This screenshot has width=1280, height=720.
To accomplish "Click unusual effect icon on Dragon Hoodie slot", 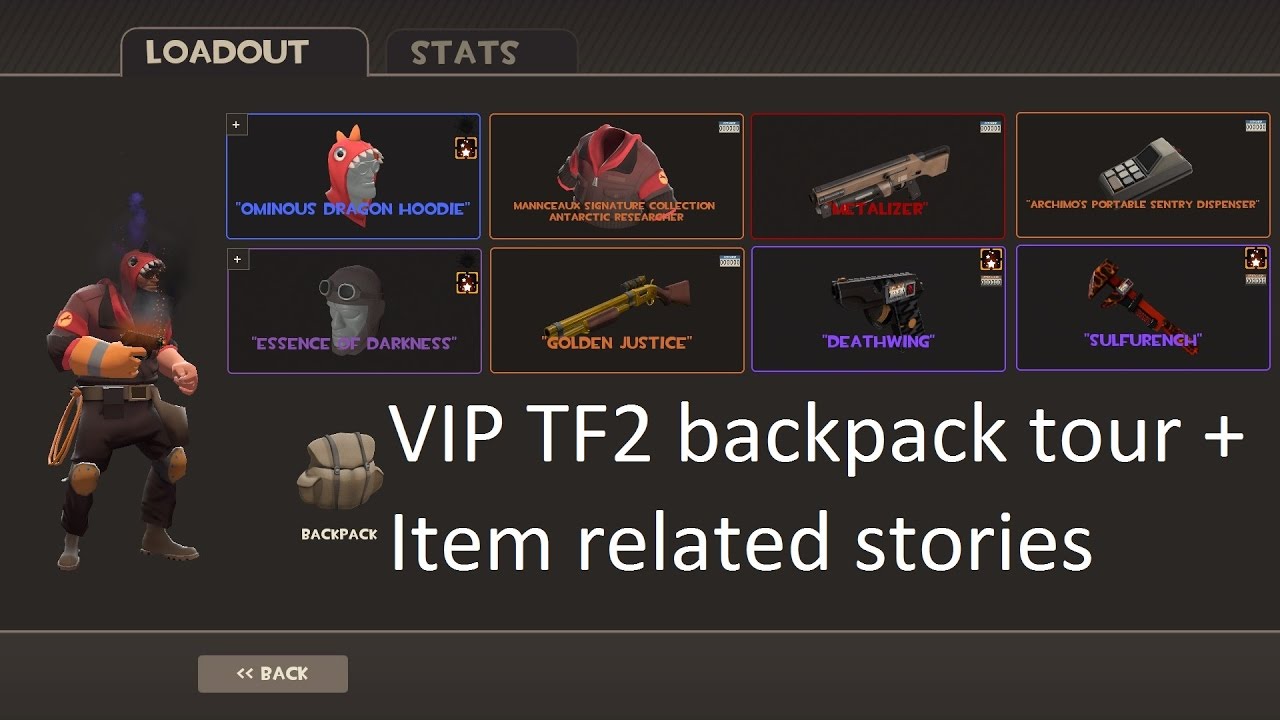I will tap(466, 147).
